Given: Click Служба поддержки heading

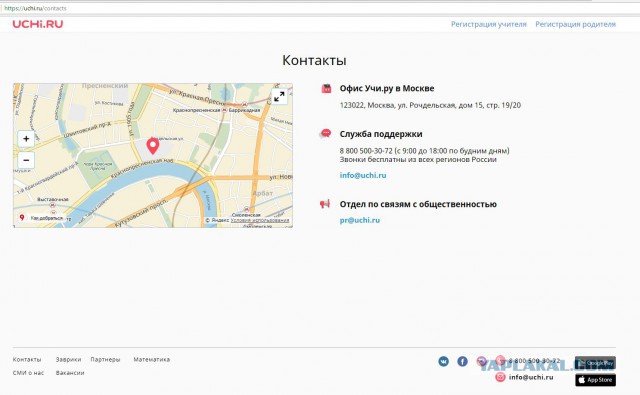Looking at the screenshot, I should coord(381,134).
